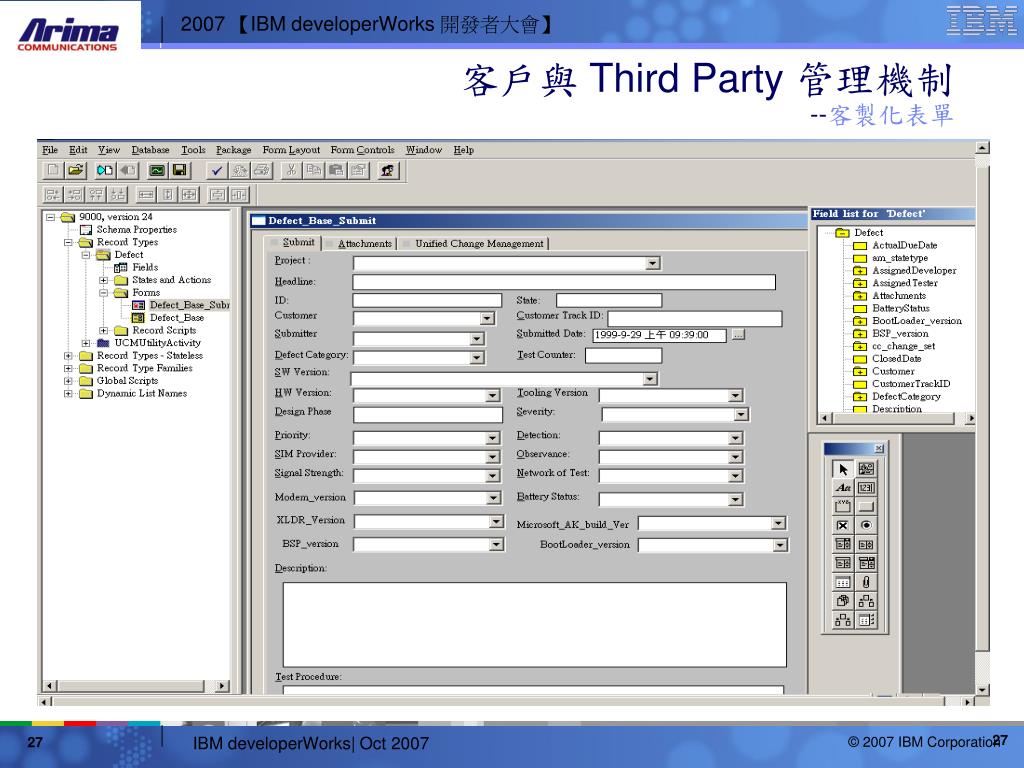The image size is (1024, 768).
Task: Click the Check Out schema toolbar icon
Action: click(x=104, y=171)
